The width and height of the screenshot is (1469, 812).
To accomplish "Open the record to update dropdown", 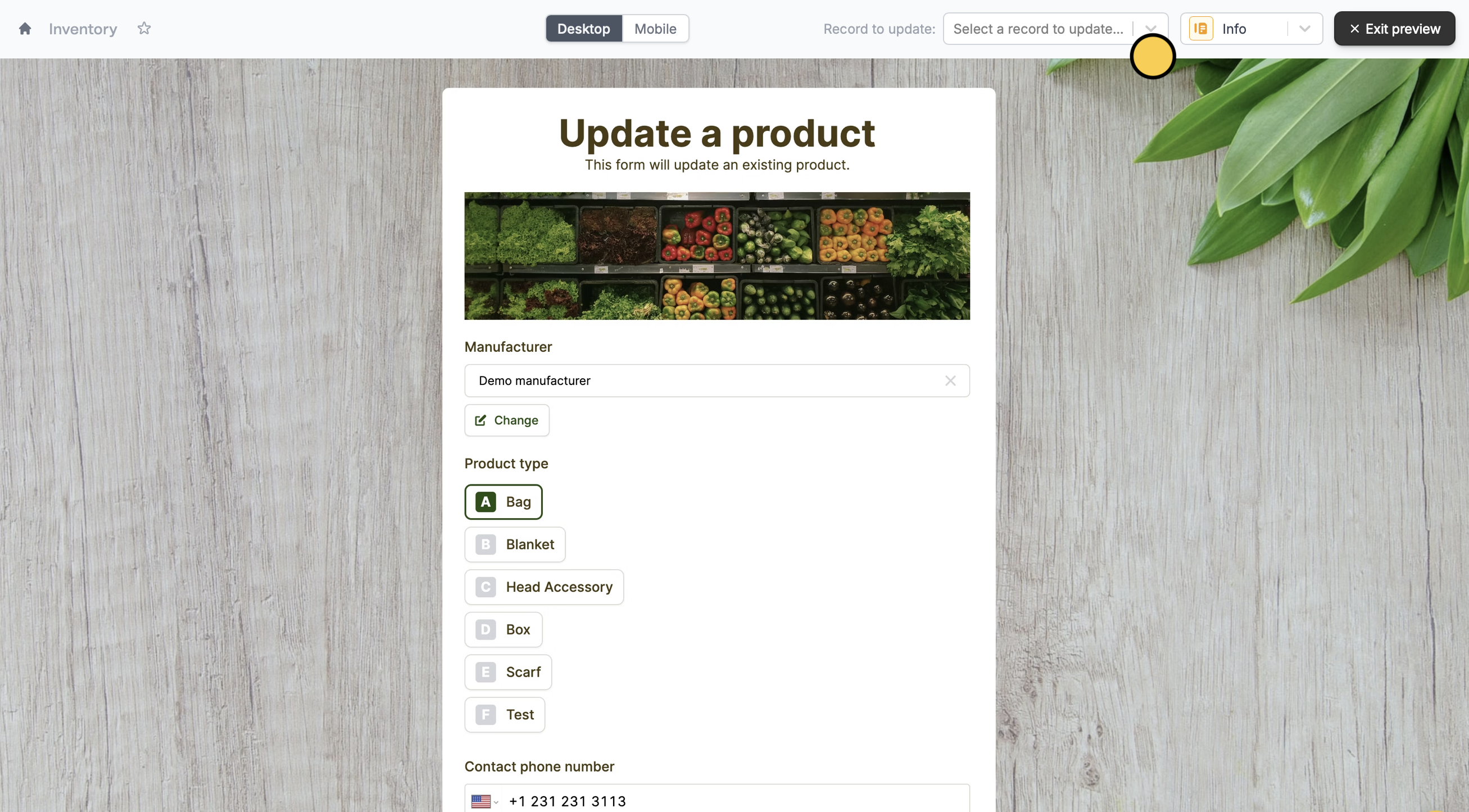I will [x=1055, y=29].
